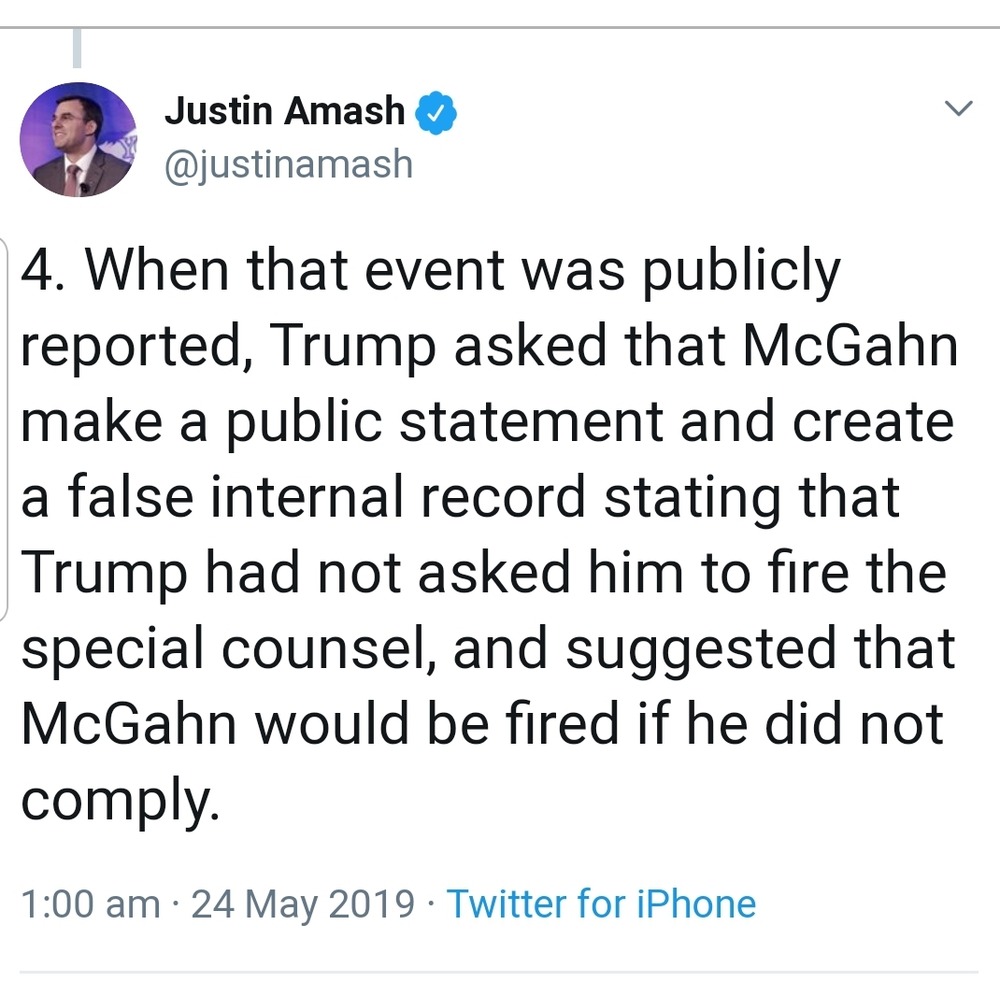
Task: Click the number 4. starting the tweet
Action: point(46,272)
